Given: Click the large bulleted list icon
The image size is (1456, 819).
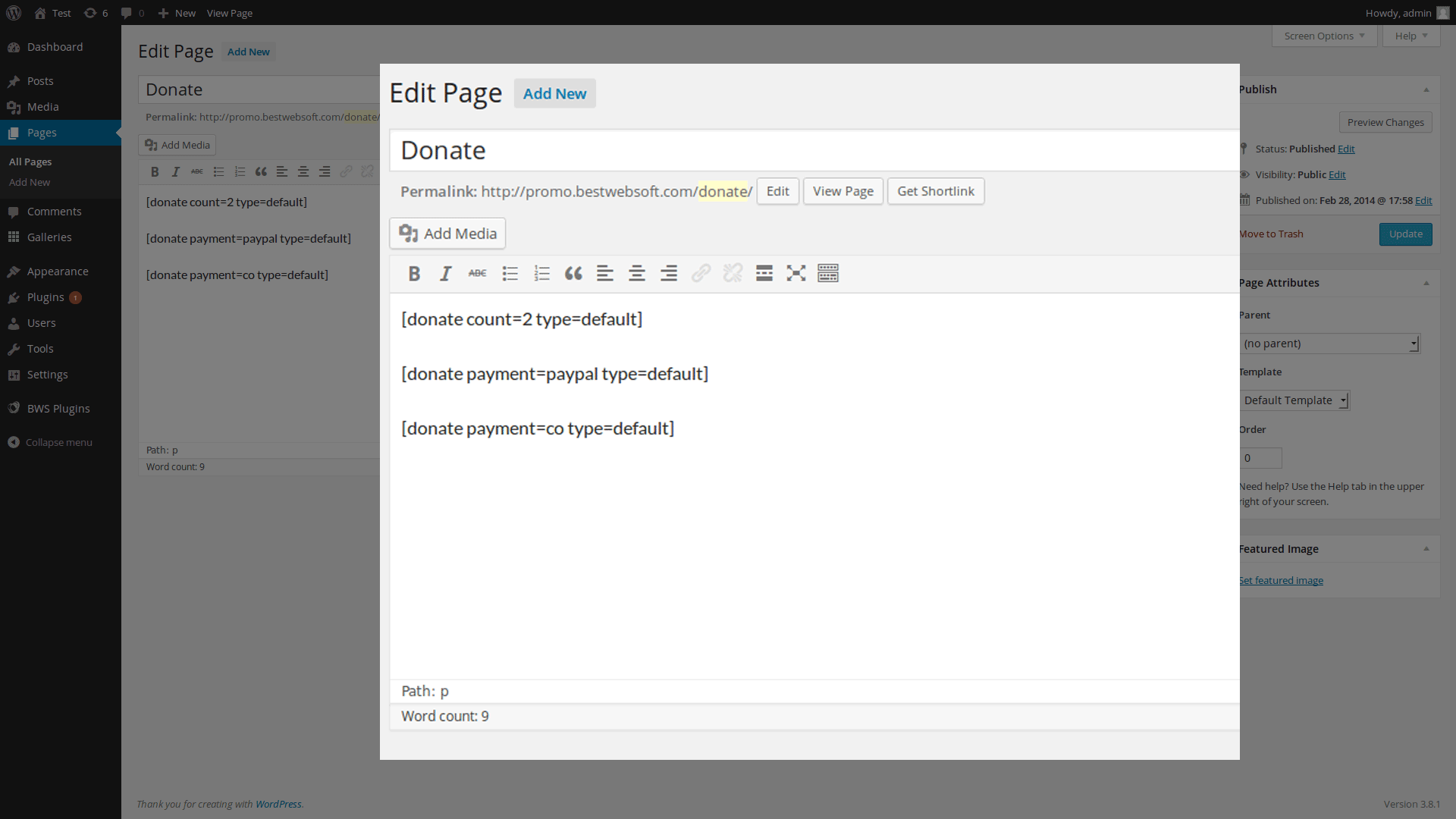Looking at the screenshot, I should pos(510,274).
